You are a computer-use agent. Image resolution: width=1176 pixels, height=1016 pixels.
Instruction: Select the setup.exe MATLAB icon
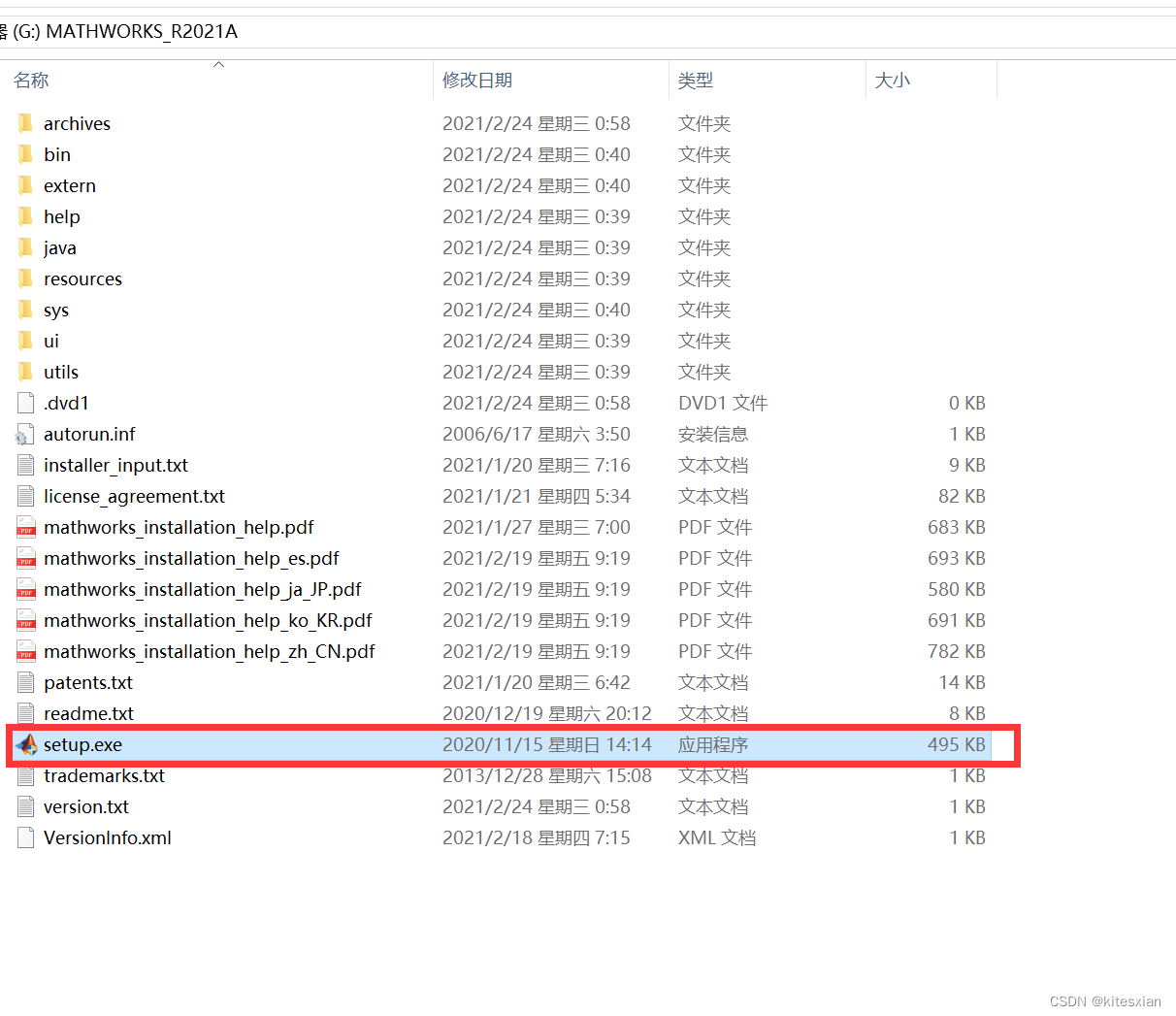click(26, 744)
